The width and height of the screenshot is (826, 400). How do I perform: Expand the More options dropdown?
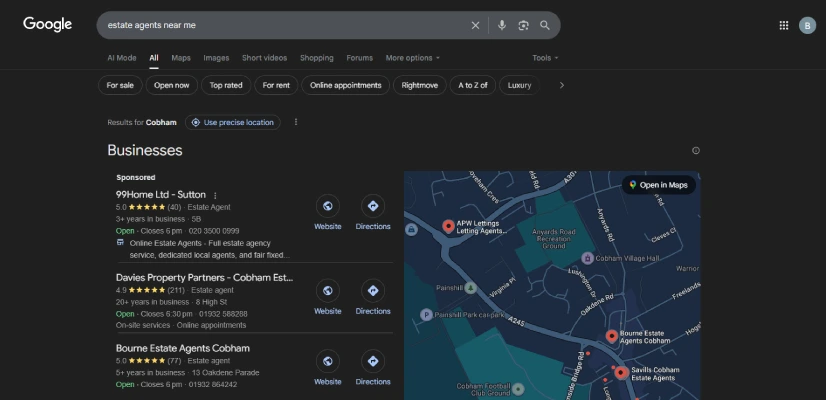point(412,58)
